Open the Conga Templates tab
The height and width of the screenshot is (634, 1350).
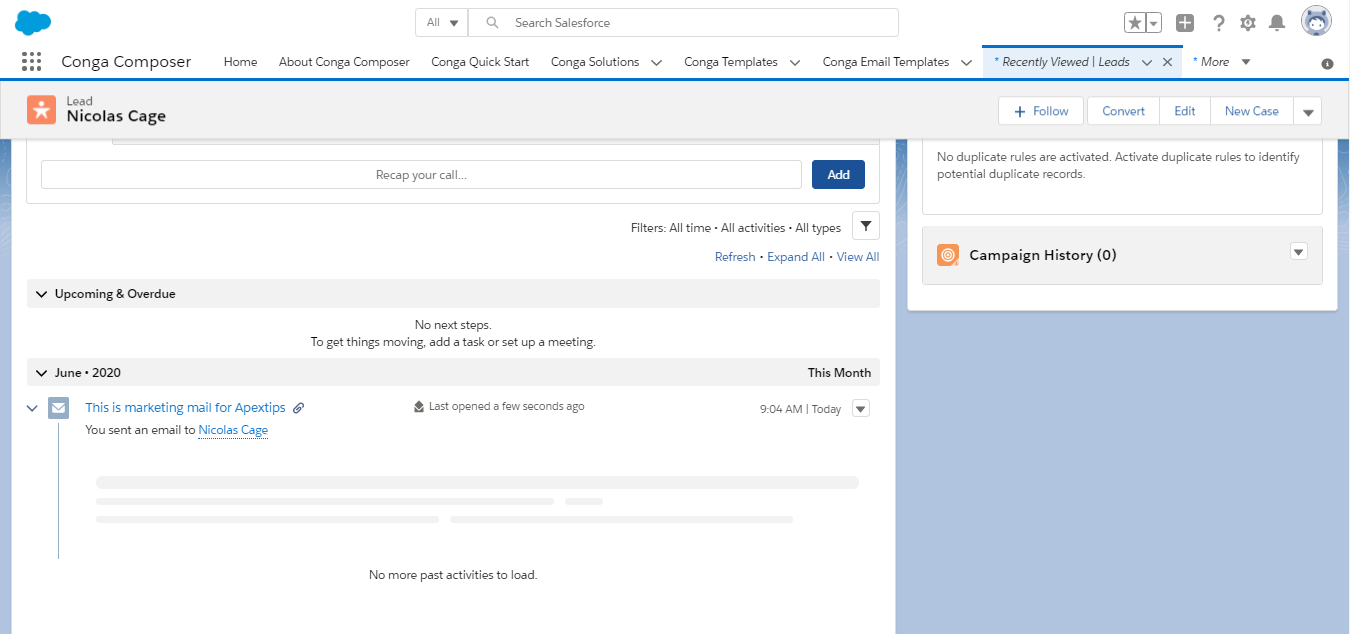click(731, 62)
